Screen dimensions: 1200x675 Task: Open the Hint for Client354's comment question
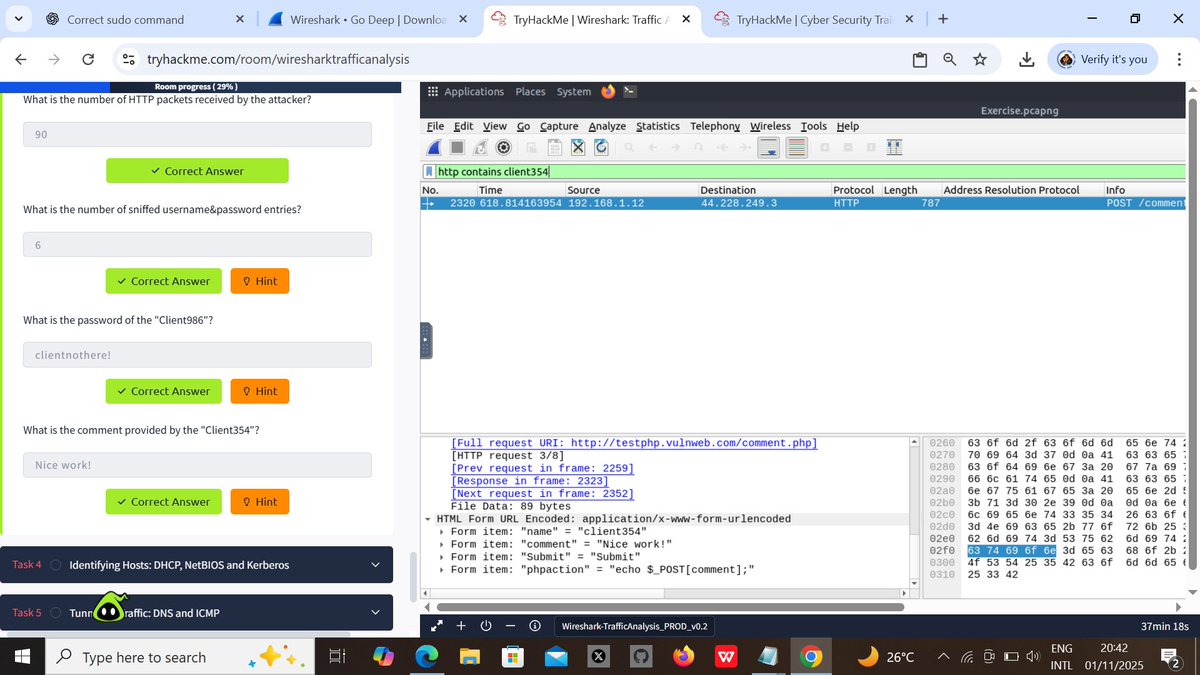259,501
